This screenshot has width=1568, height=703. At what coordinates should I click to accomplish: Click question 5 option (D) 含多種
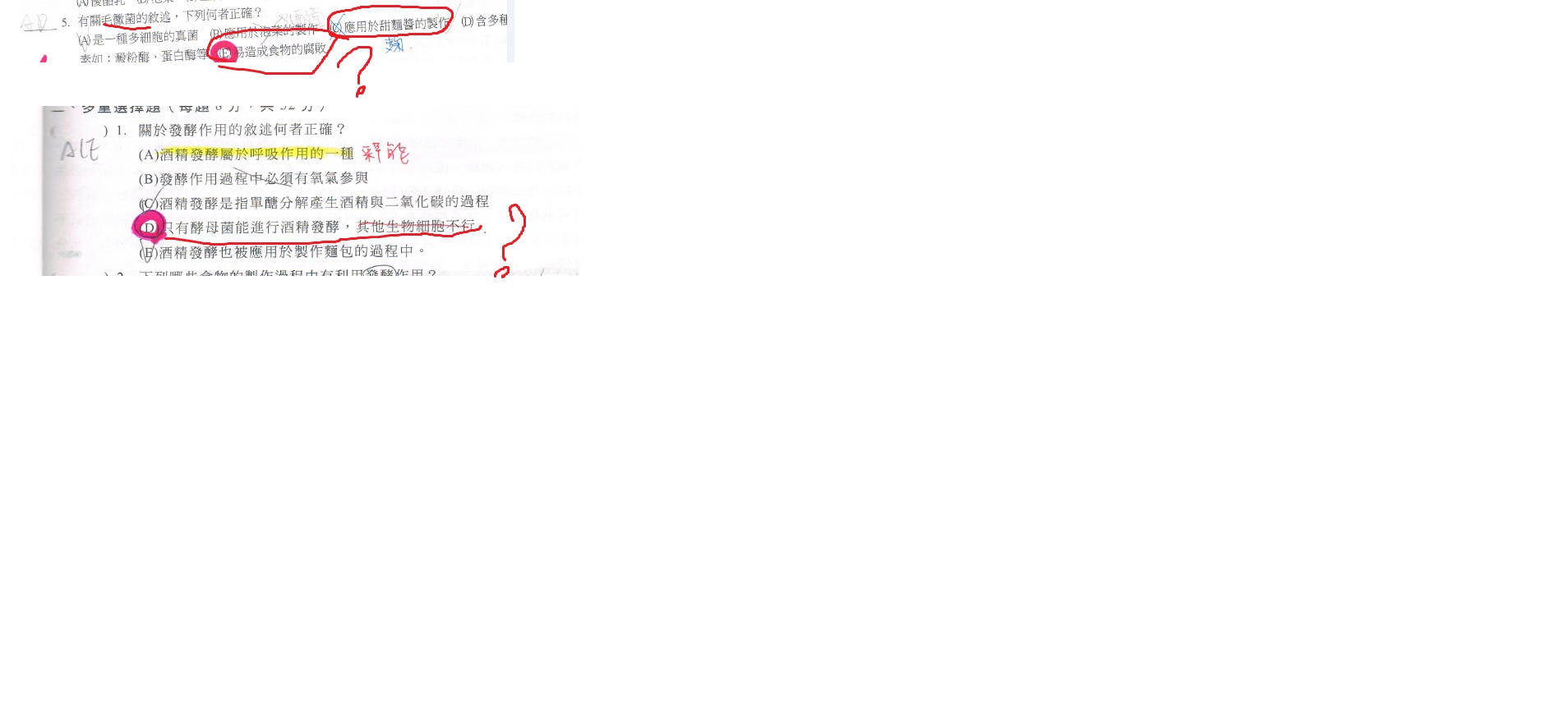pyautogui.click(x=484, y=21)
